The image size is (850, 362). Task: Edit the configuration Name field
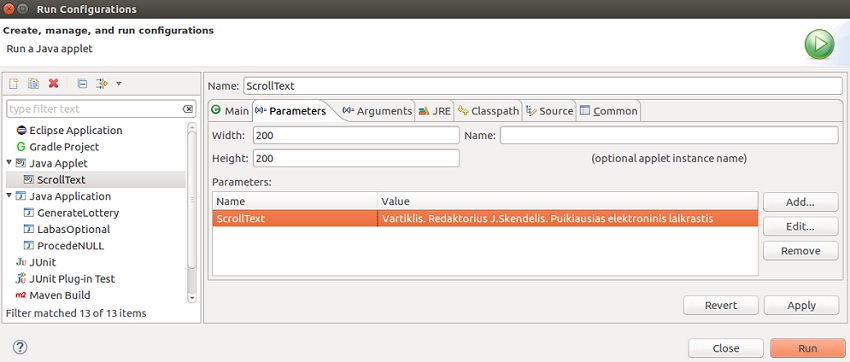tap(543, 86)
